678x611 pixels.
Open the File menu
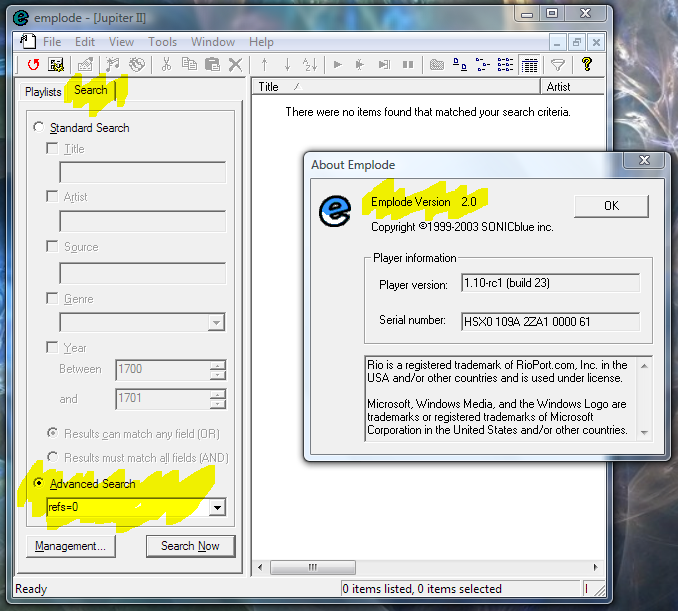pyautogui.click(x=52, y=42)
